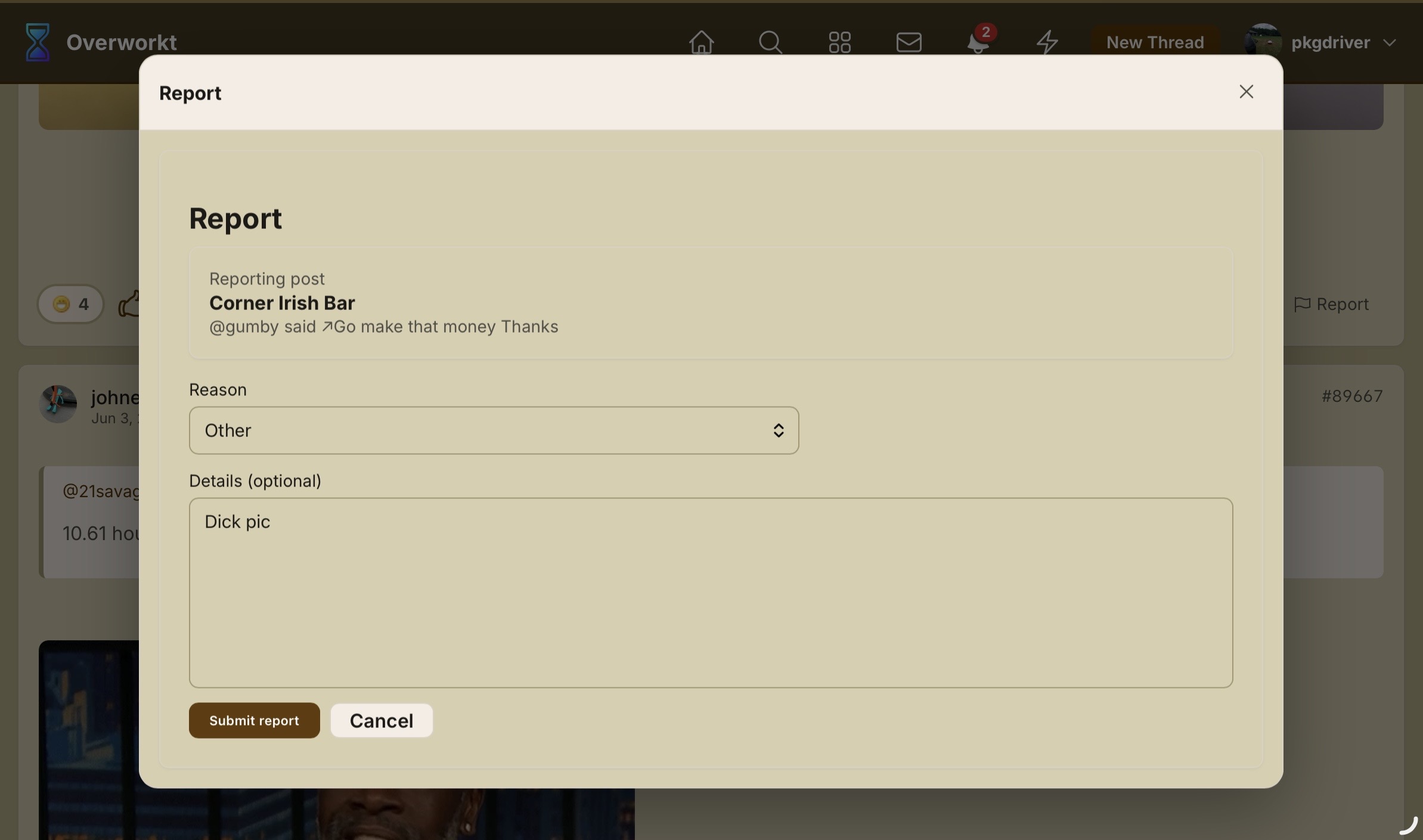The image size is (1423, 840).
Task: Focus the Details text area
Action: point(711,593)
